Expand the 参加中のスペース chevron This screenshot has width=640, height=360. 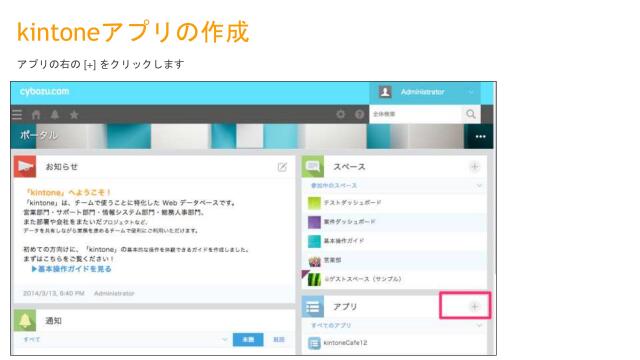coord(479,186)
